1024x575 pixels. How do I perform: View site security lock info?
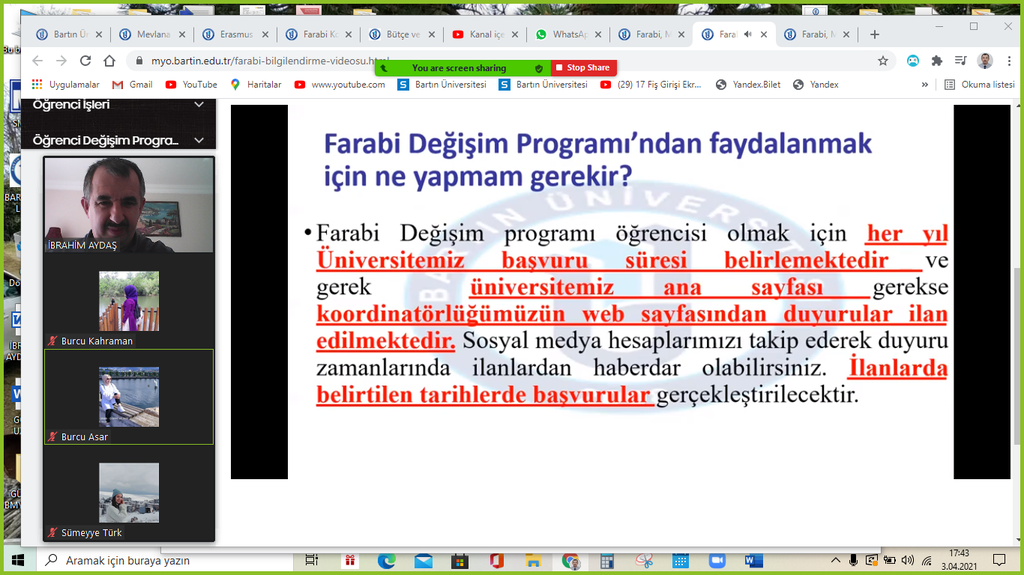coord(138,61)
